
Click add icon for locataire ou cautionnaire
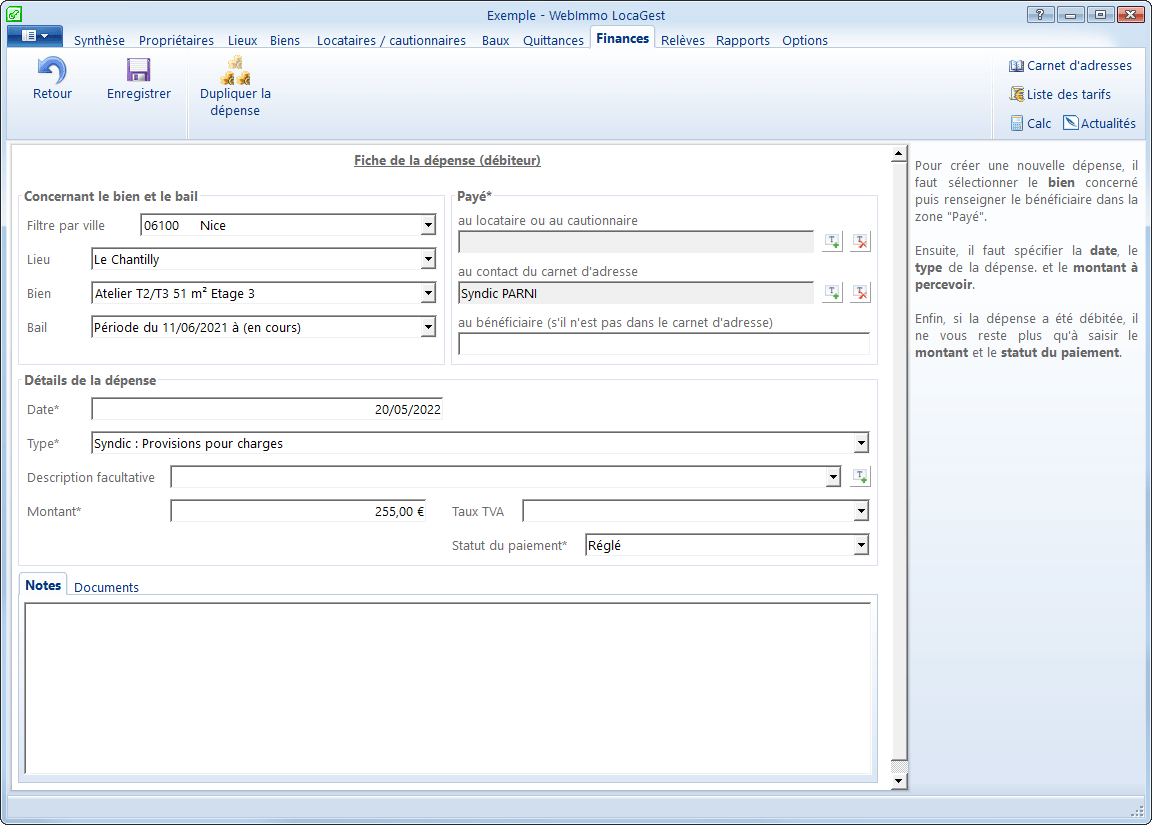click(x=832, y=242)
